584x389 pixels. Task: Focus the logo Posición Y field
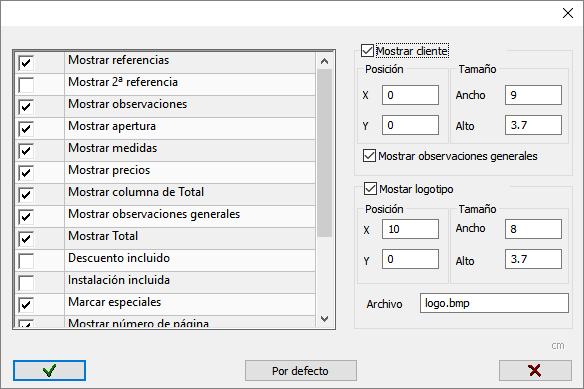click(410, 259)
